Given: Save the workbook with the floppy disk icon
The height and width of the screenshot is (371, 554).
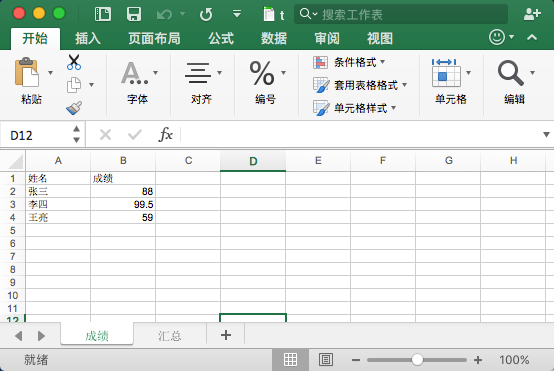Looking at the screenshot, I should (134, 14).
